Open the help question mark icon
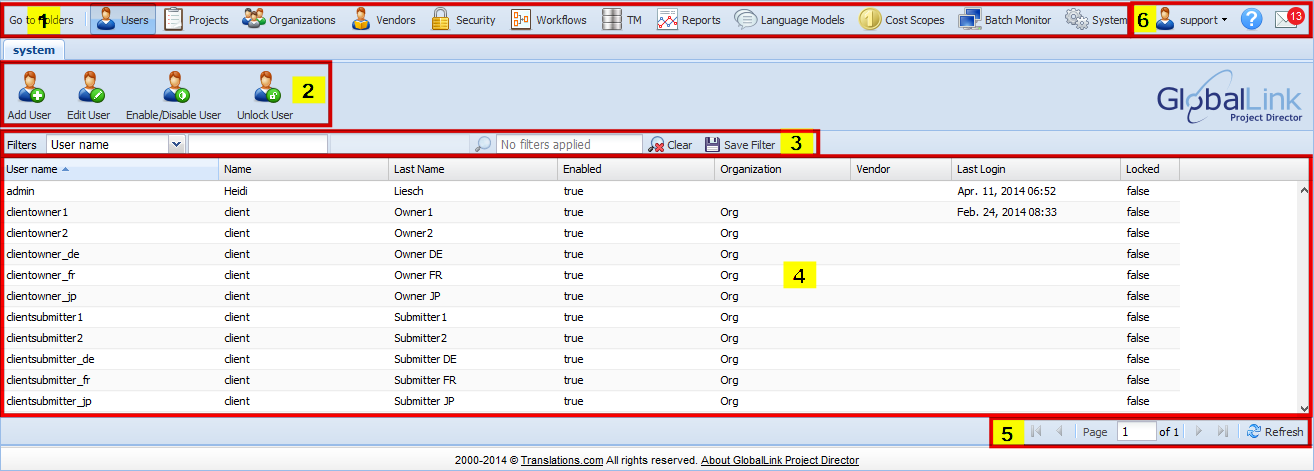This screenshot has width=1314, height=471. point(1251,20)
